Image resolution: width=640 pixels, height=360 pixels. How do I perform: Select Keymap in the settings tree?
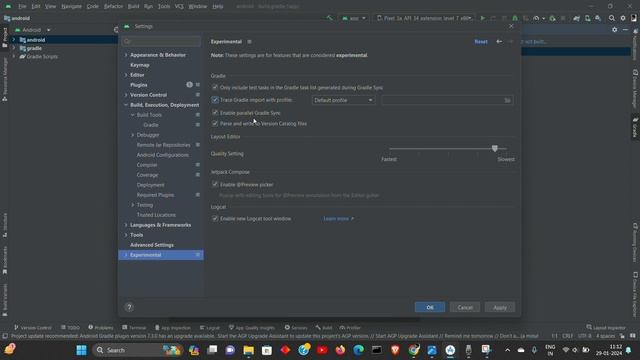pos(140,65)
